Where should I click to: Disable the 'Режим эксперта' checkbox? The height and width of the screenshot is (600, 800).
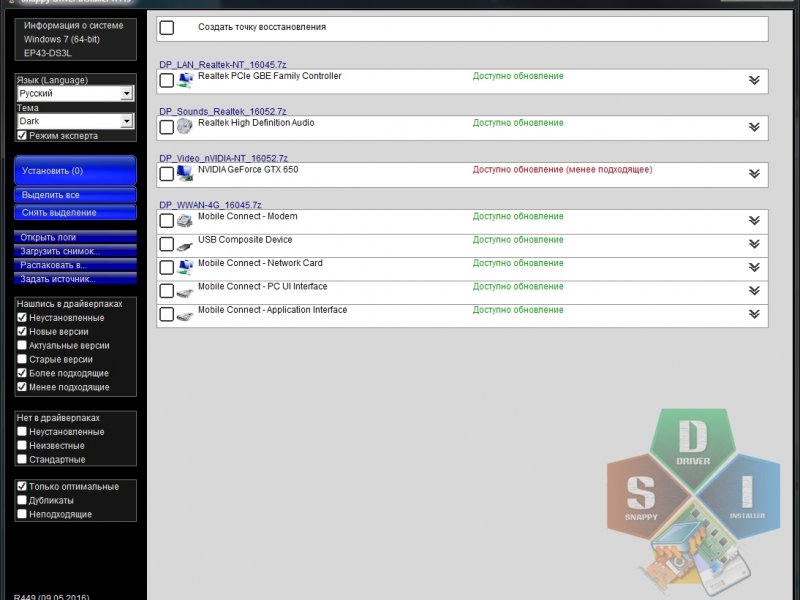point(22,135)
